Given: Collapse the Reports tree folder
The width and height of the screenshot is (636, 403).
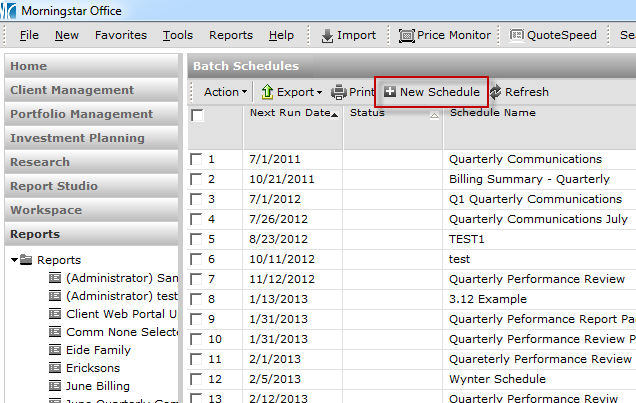Looking at the screenshot, I should click(x=14, y=260).
